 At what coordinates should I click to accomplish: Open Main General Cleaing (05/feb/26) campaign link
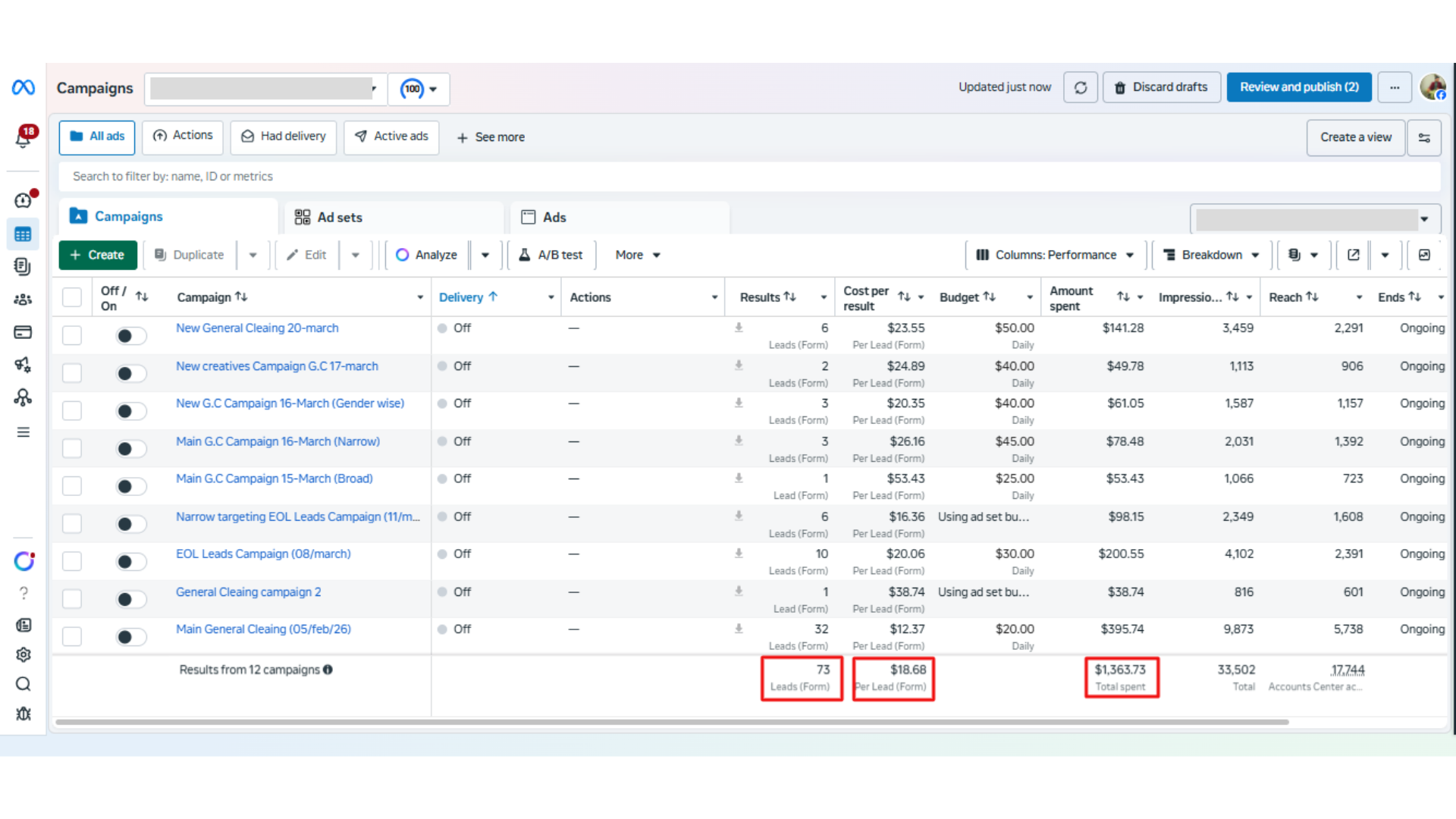pyautogui.click(x=263, y=629)
